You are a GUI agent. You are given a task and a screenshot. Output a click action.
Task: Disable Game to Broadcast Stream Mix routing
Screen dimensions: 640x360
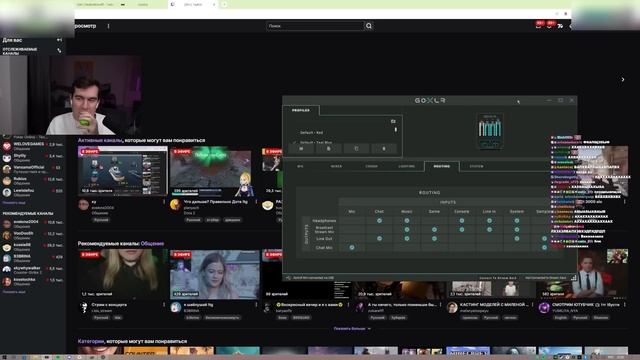tap(434, 229)
